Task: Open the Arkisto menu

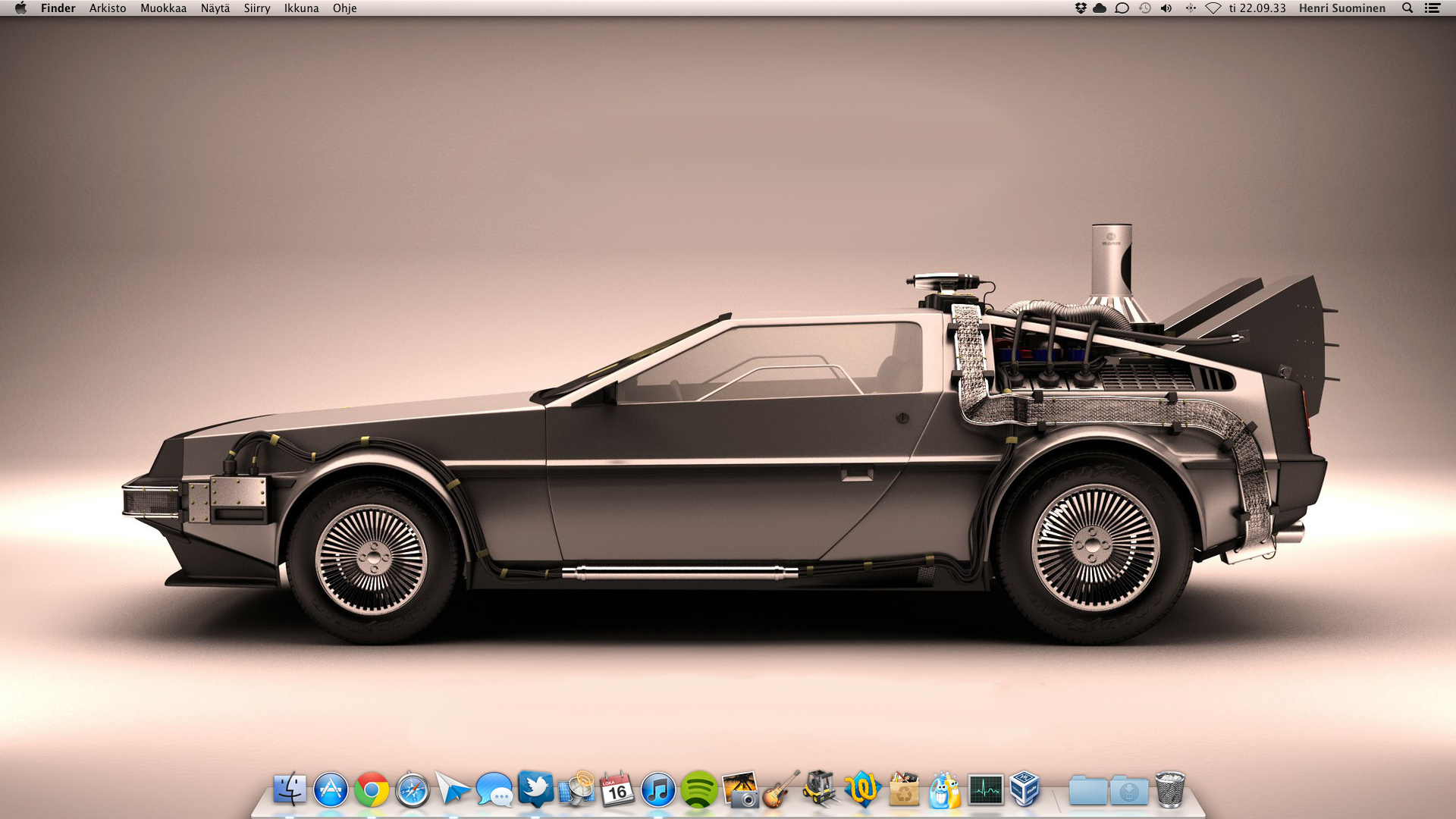Action: (x=108, y=8)
